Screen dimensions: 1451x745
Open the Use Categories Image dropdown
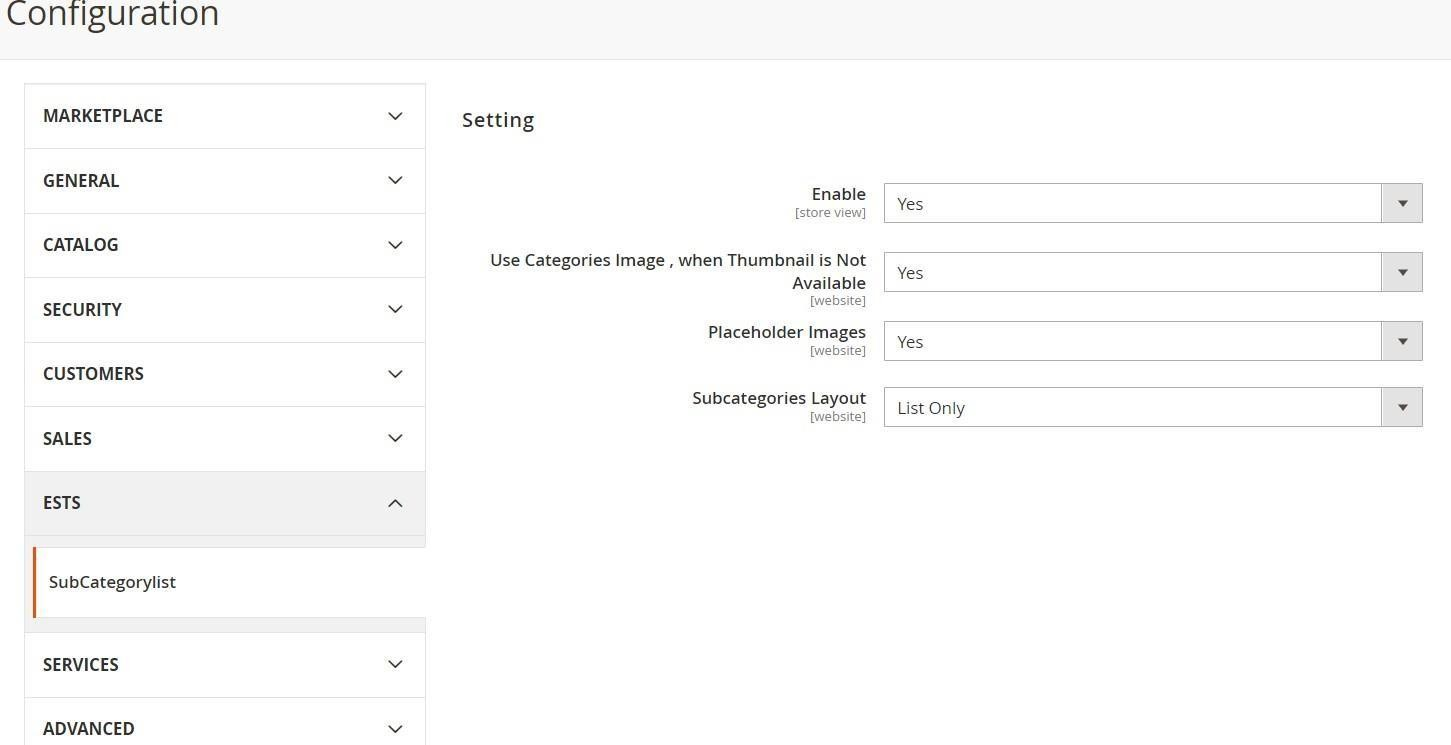1152,273
